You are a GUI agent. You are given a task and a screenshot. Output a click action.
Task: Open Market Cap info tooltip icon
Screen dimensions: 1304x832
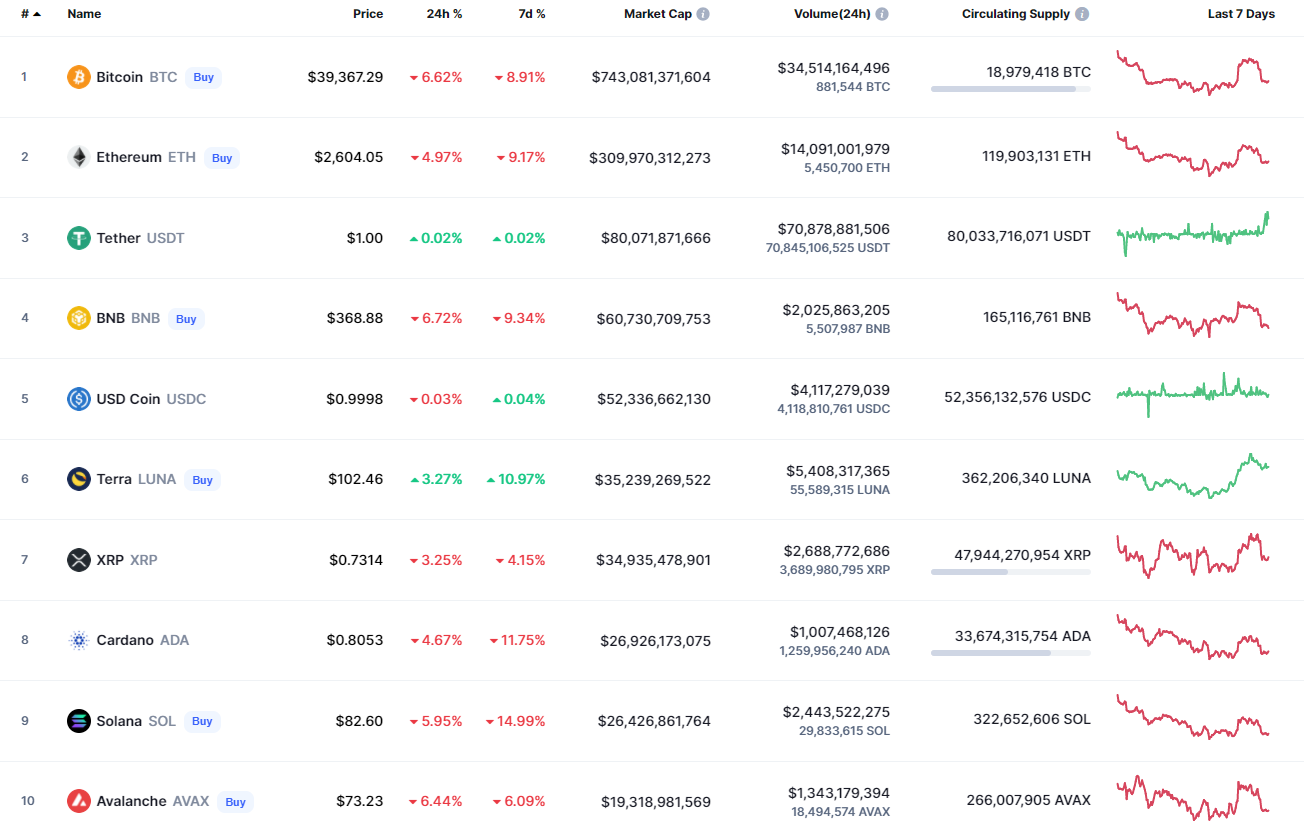pyautogui.click(x=703, y=14)
